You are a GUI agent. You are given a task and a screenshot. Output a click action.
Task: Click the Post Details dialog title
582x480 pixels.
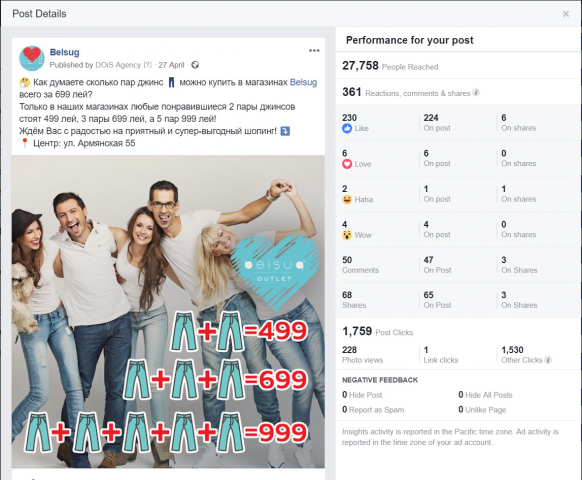click(39, 14)
